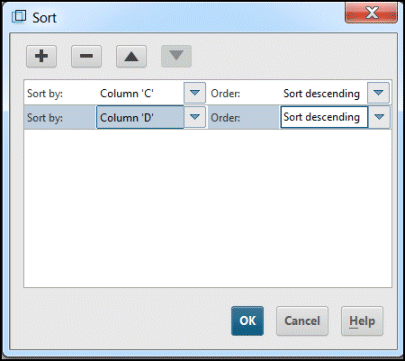Click the greyed-out move down arrow button

coord(176,56)
